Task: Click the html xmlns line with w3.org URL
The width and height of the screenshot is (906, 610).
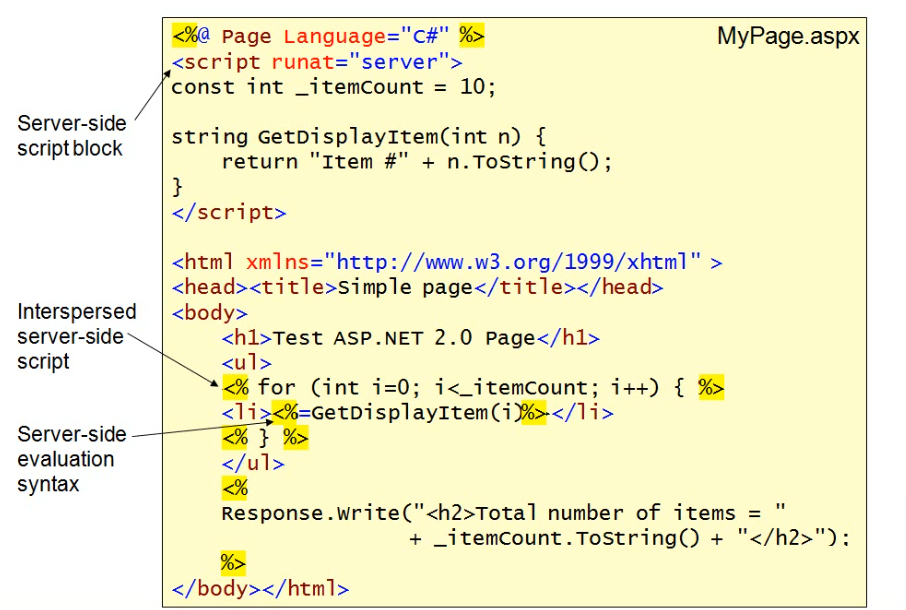Action: [x=447, y=262]
